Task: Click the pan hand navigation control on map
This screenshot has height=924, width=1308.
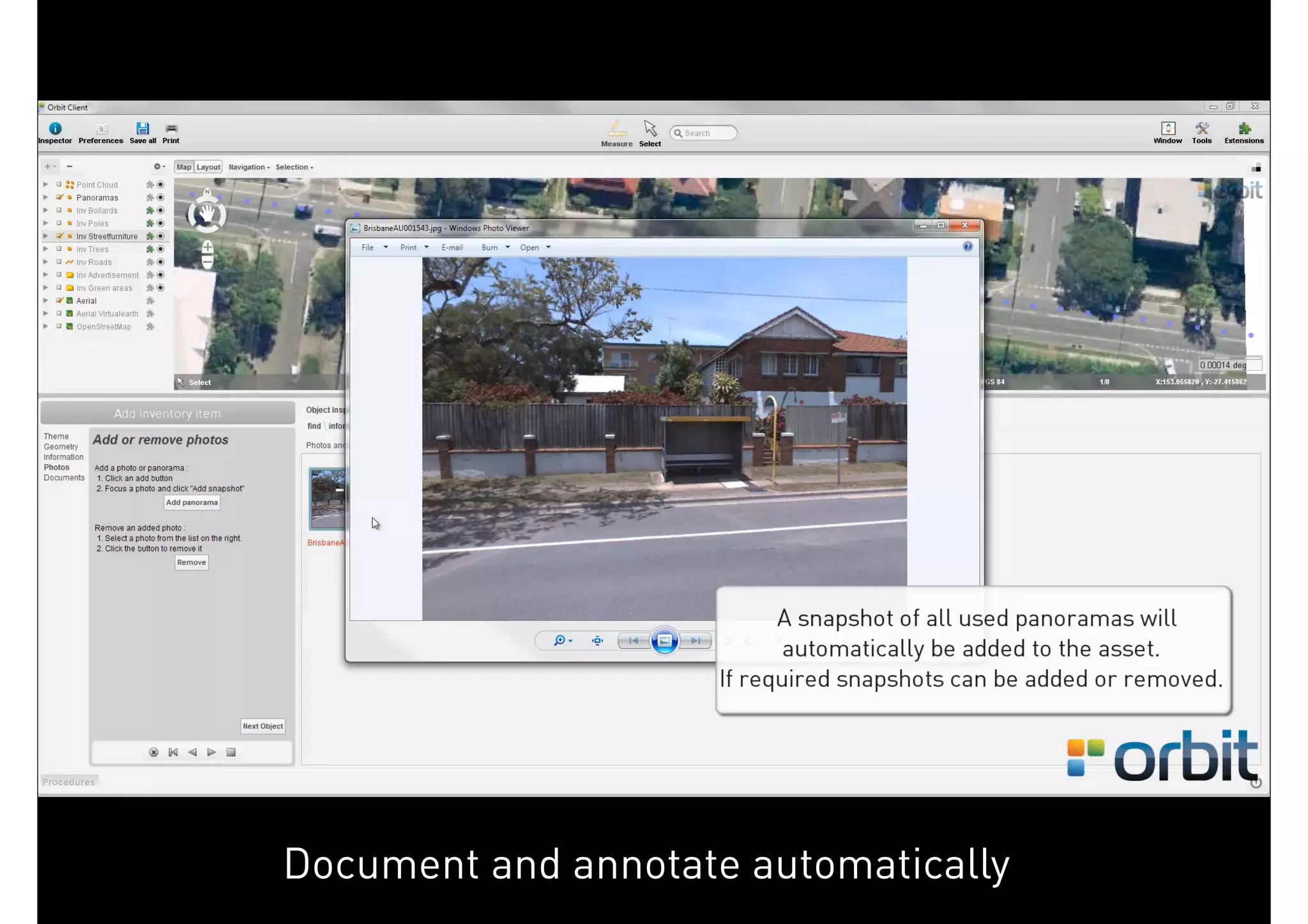Action: coord(206,215)
